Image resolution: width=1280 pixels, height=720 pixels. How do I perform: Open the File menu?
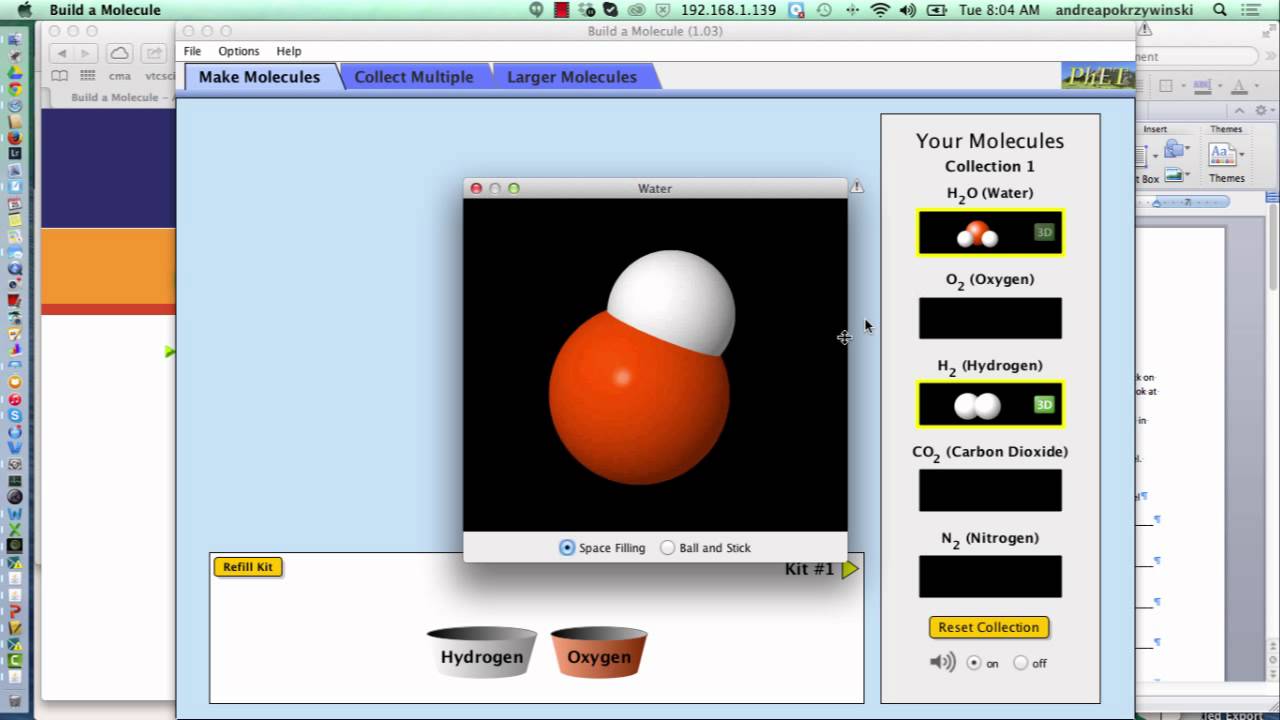click(x=192, y=51)
